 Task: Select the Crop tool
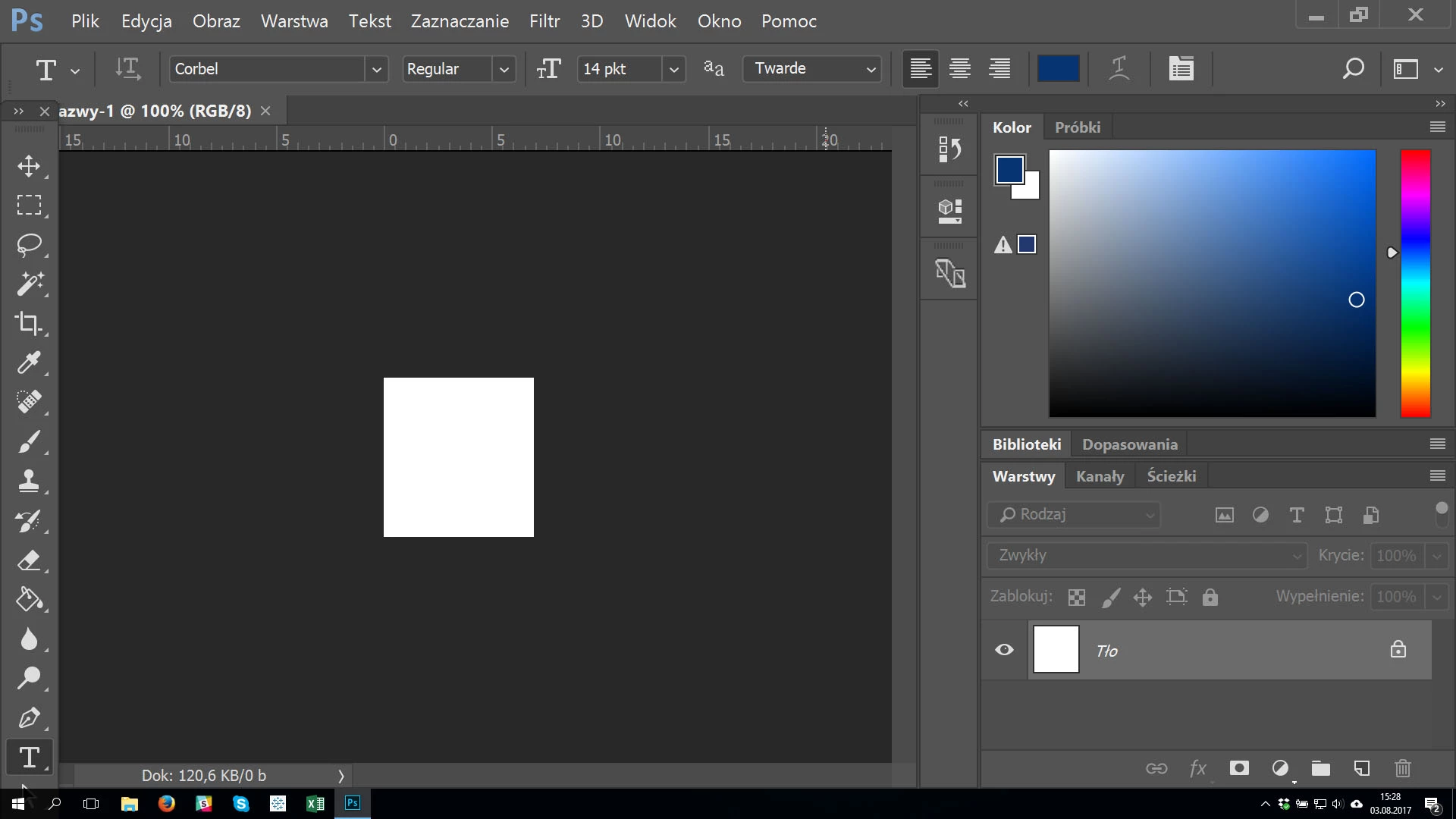tap(29, 324)
